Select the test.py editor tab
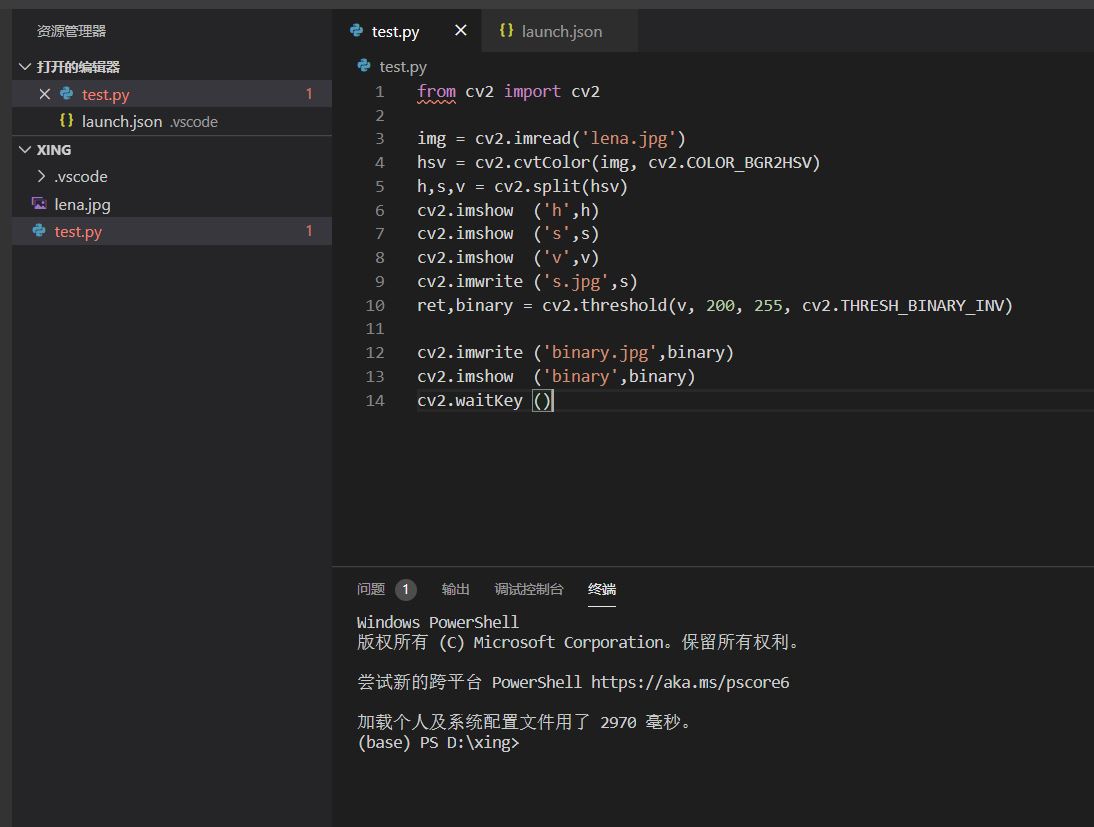Viewport: 1094px width, 827px height. [x=407, y=31]
